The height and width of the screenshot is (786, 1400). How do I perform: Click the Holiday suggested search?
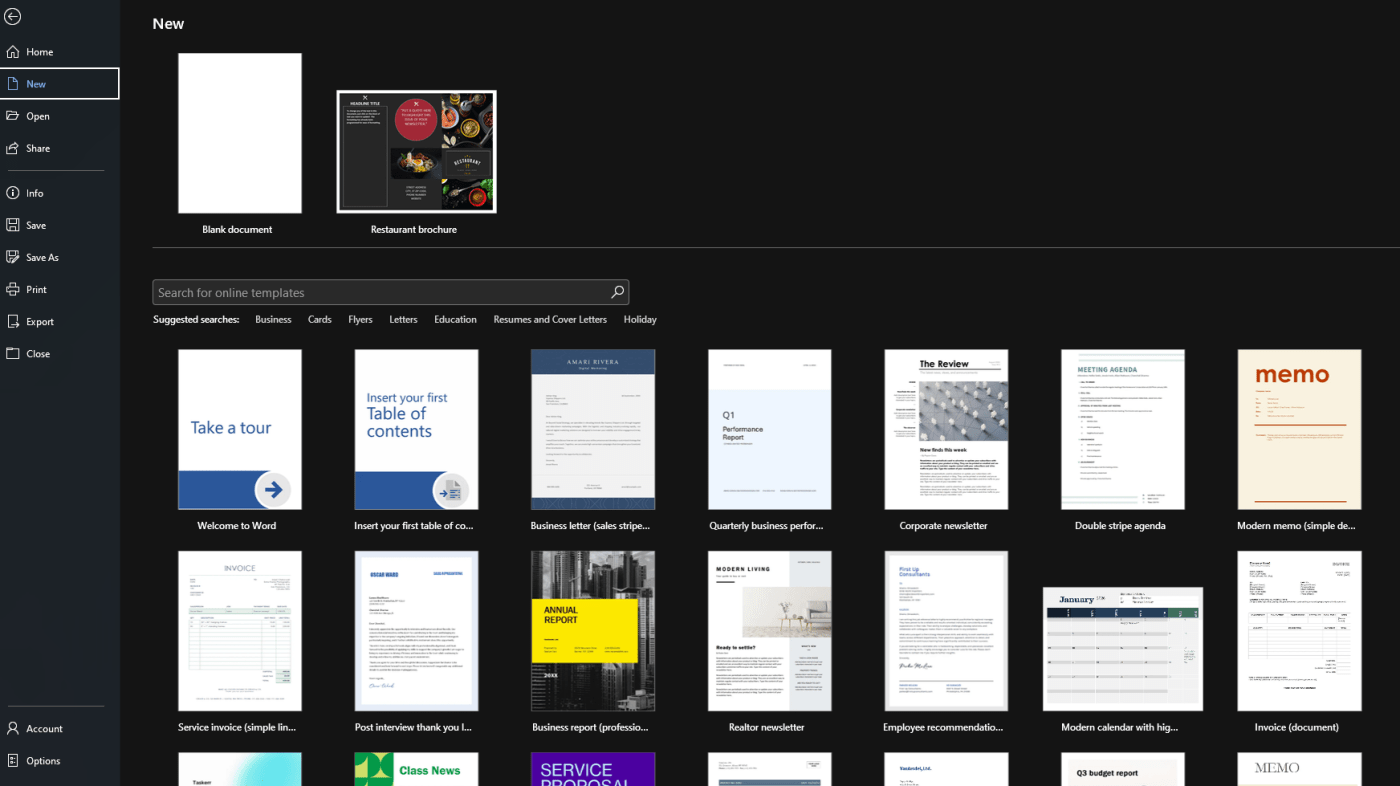pos(640,320)
